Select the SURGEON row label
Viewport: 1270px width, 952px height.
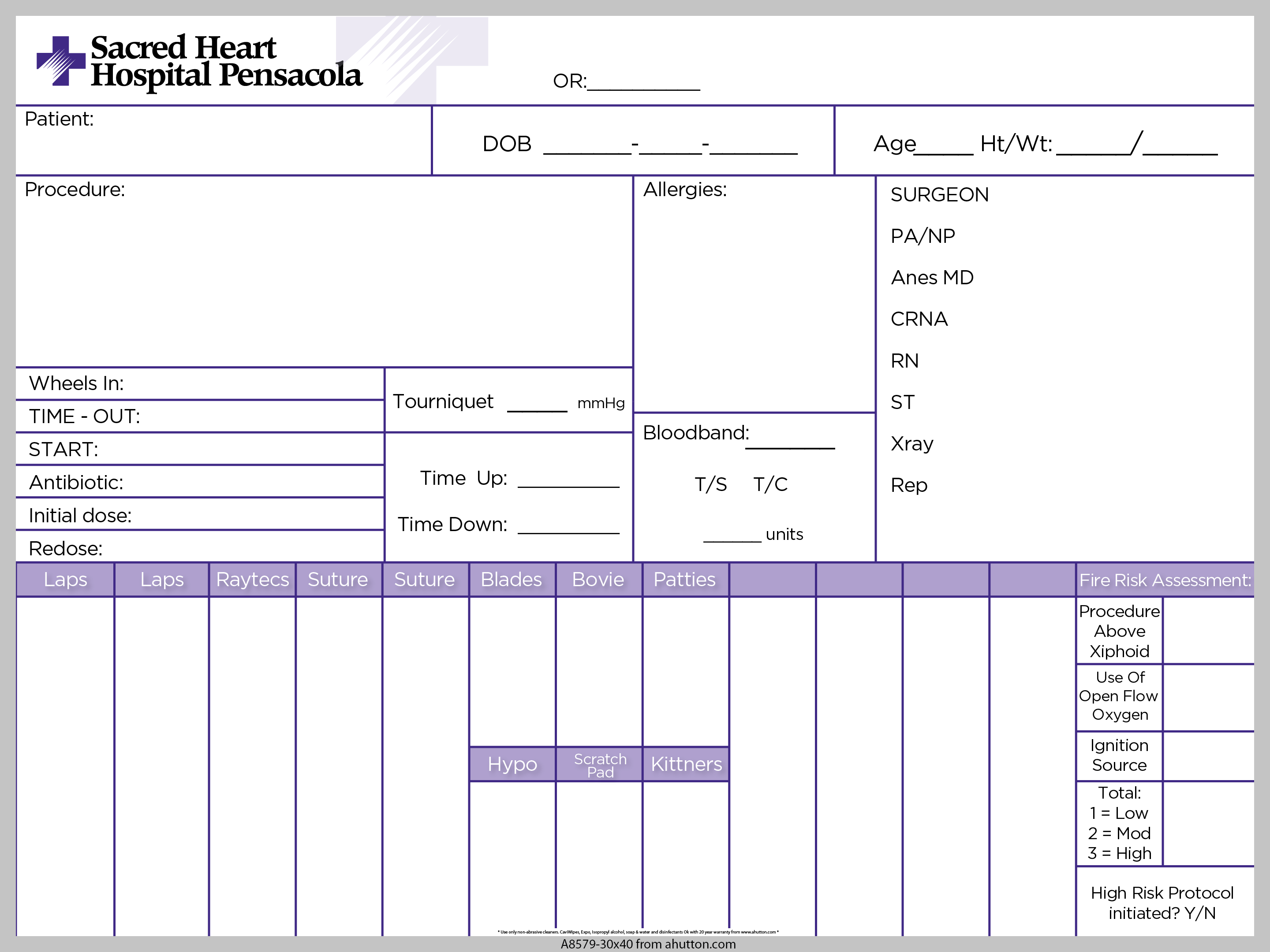tap(940, 194)
